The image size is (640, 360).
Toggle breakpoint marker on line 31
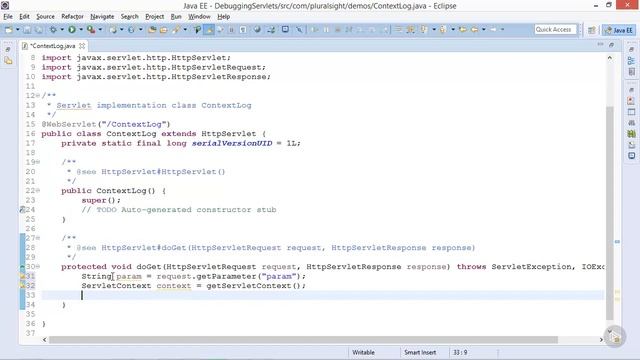22,276
